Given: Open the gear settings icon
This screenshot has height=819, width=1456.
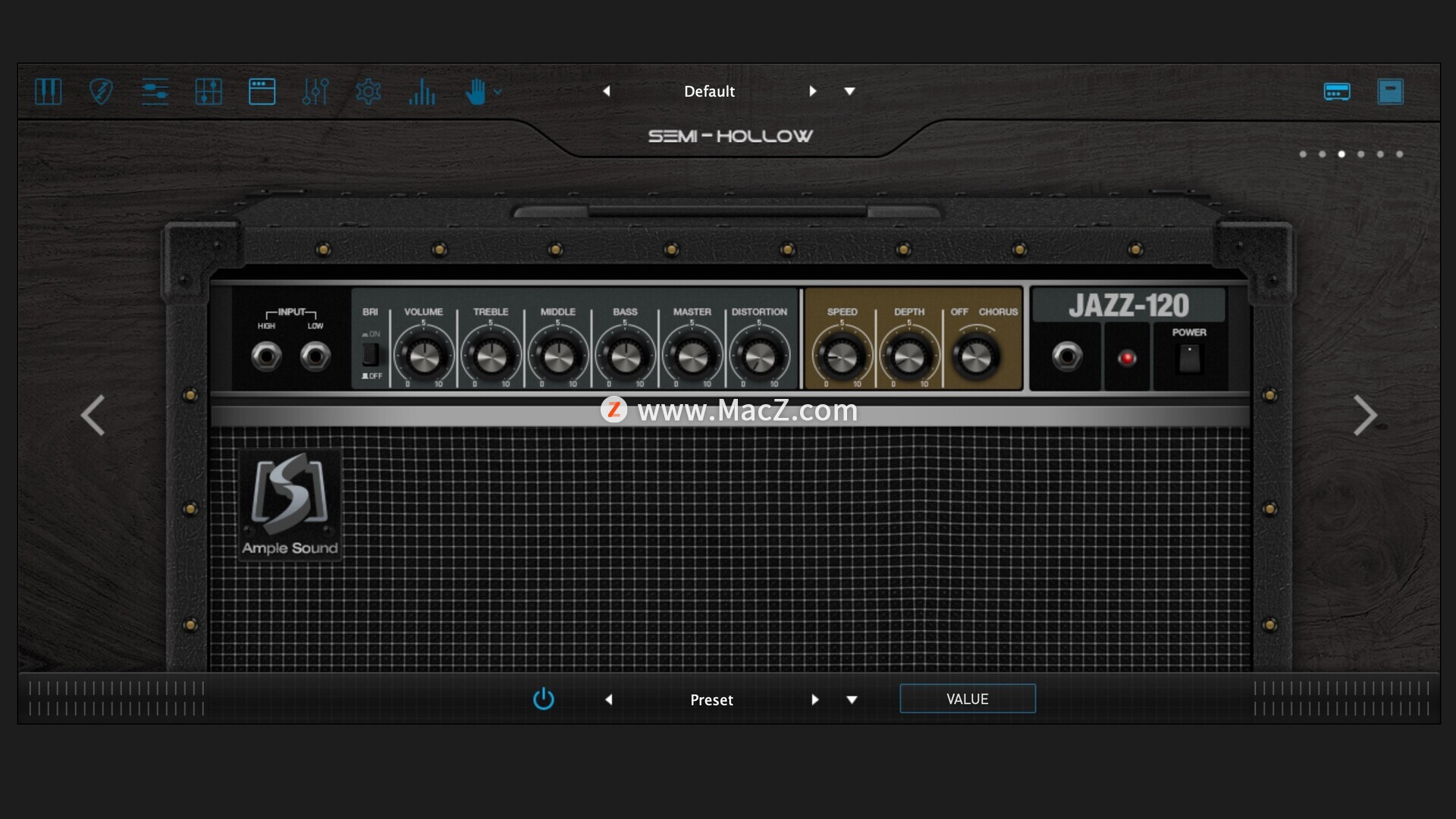Looking at the screenshot, I should point(369,92).
